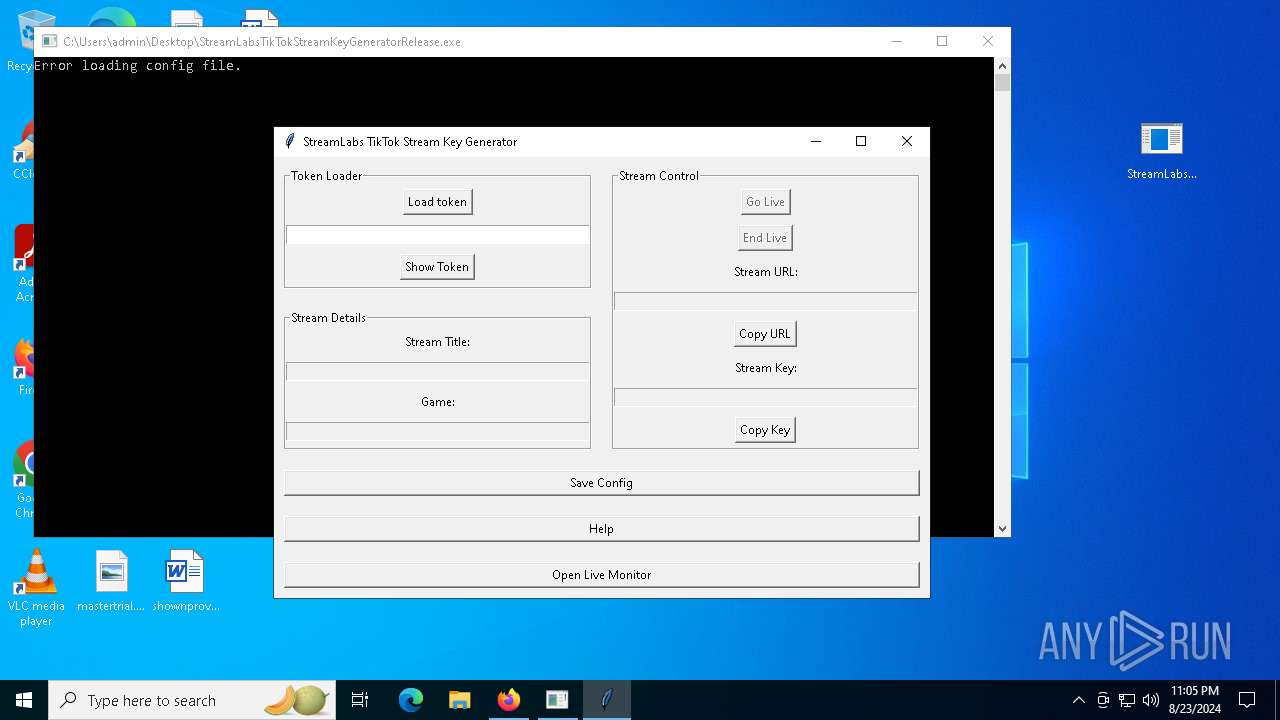Open the Windows Start menu

24,700
